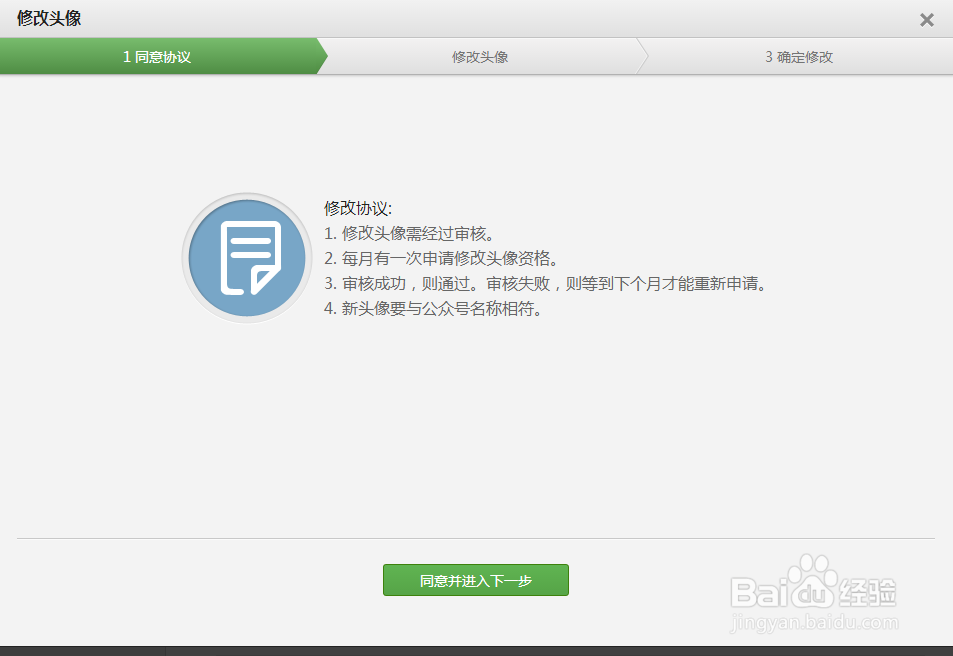This screenshot has width=953, height=656.
Task: Click the X icon to dismiss dialog
Action: coord(926,19)
